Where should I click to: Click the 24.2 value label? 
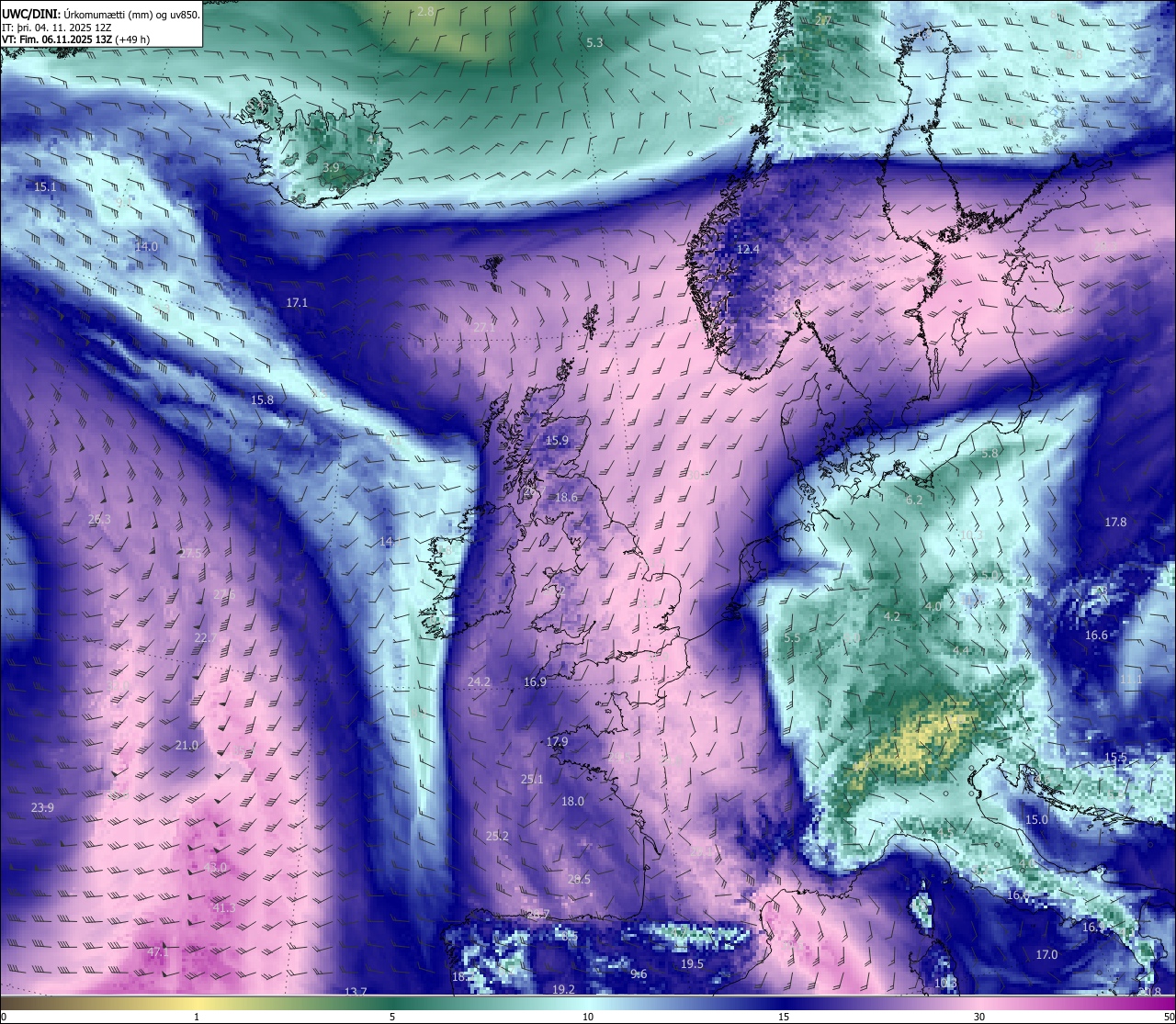[479, 681]
